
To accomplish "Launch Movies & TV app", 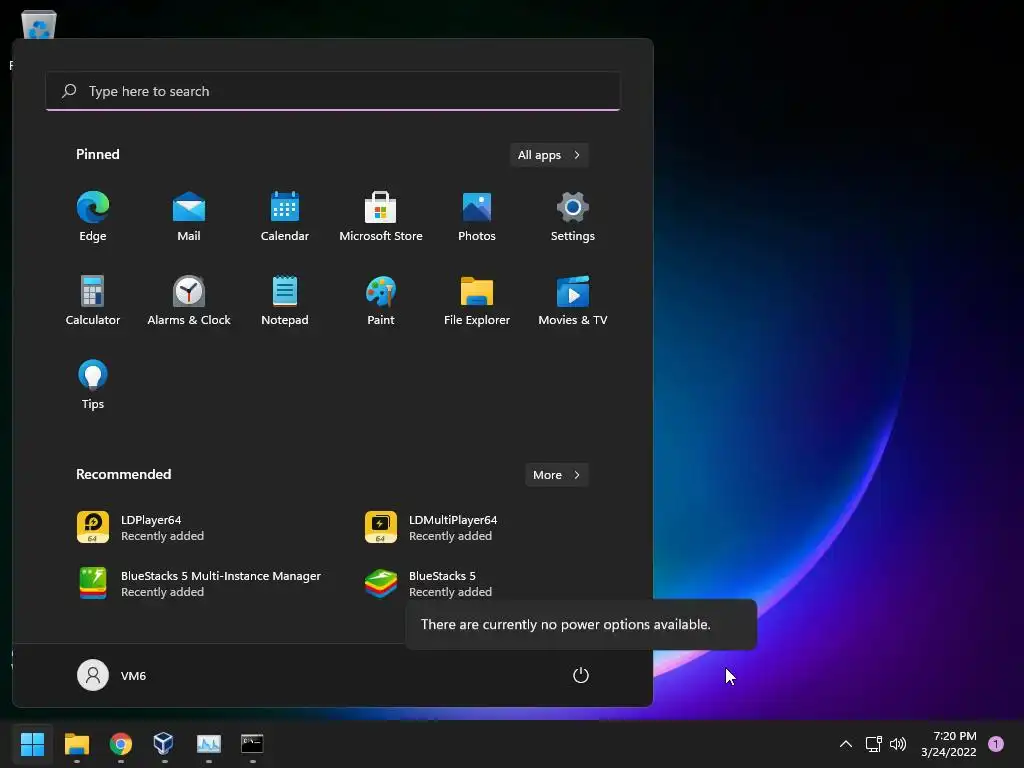I will (x=573, y=300).
